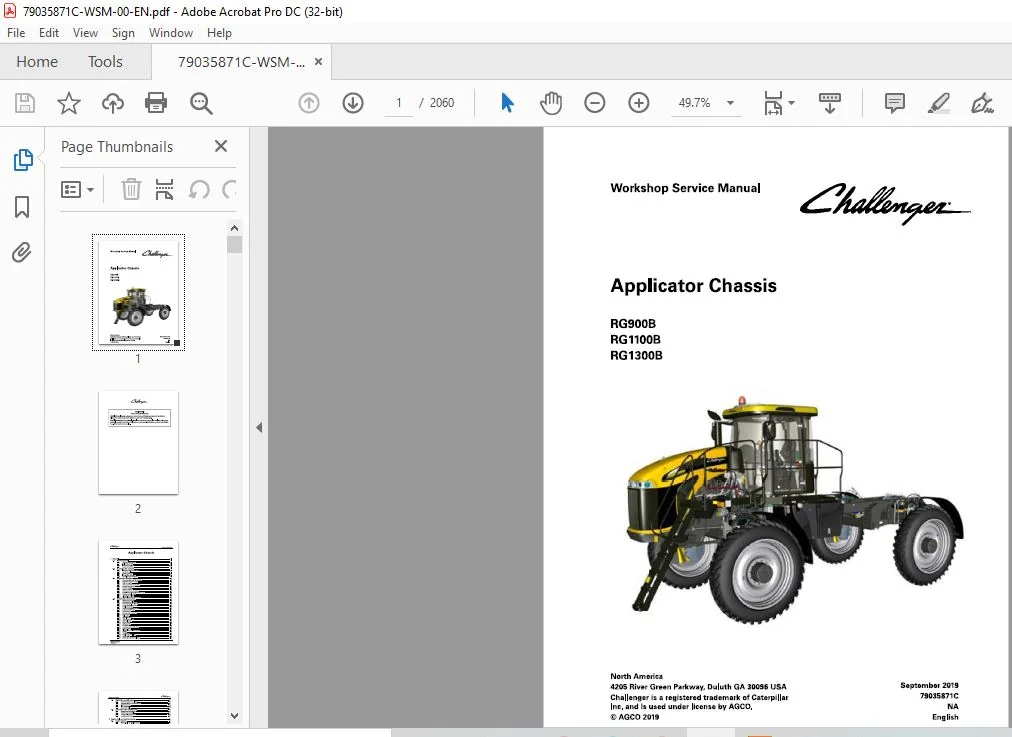Click the current page number field
The height and width of the screenshot is (737, 1012).
pos(399,103)
